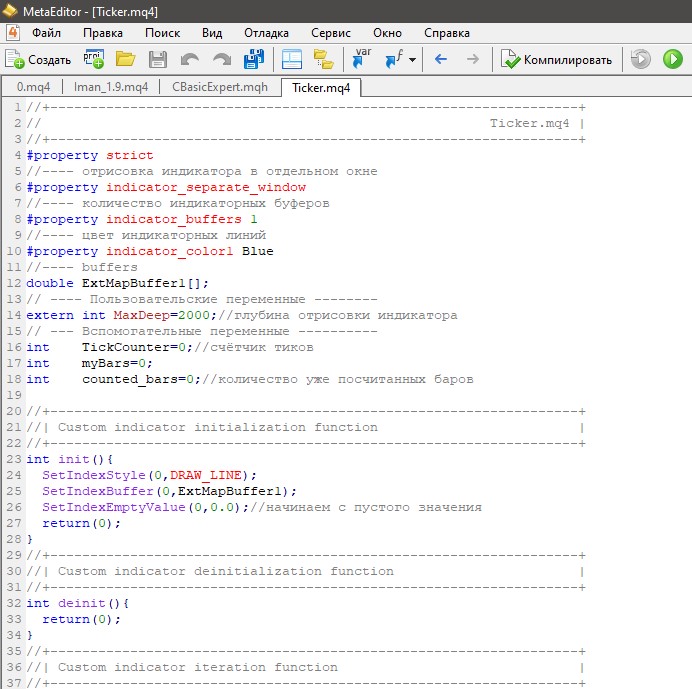
Task: Click the var list-variables icon
Action: pyautogui.click(x=360, y=59)
